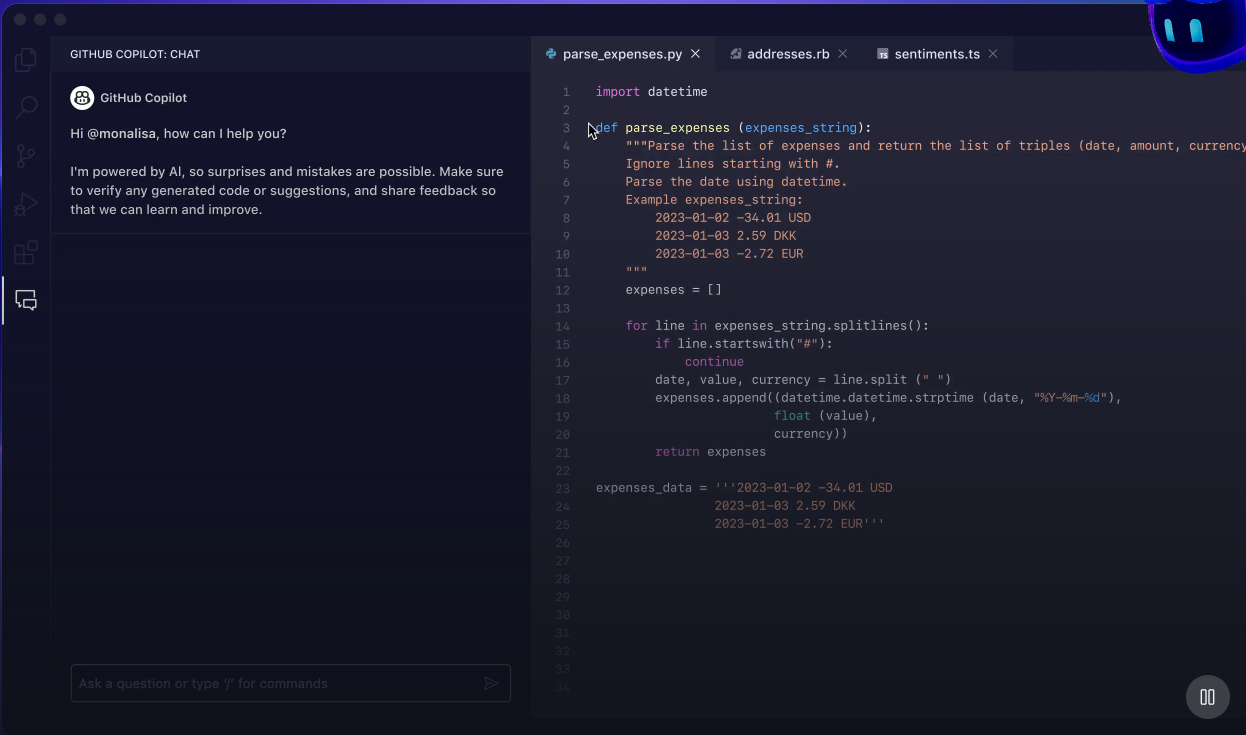Screen dimensions: 1246x735
Task: Click 'Example expenses_string:' on line 7
Action: pos(714,200)
